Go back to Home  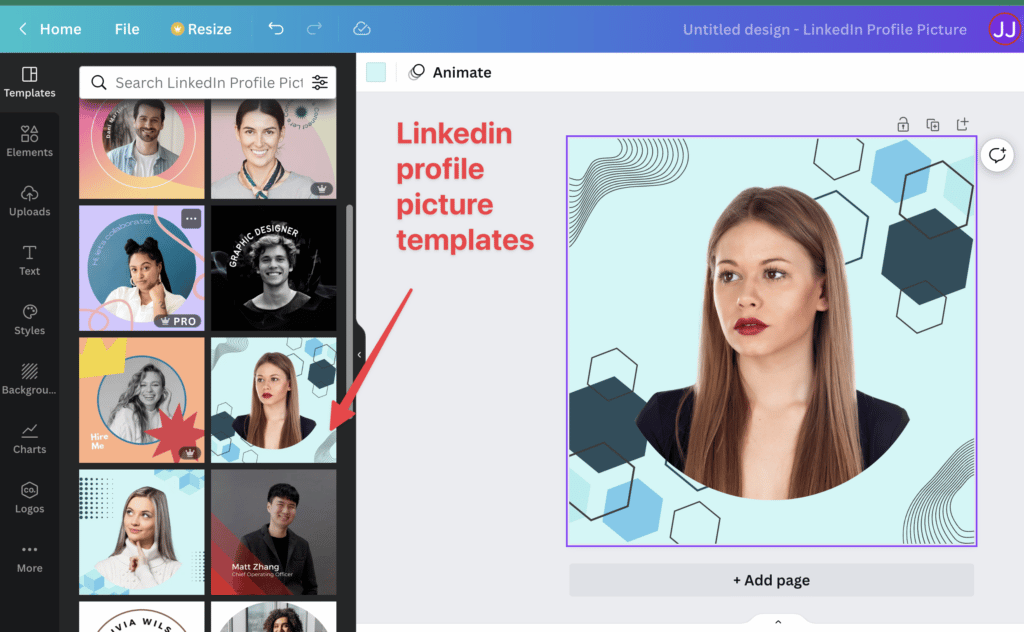pyautogui.click(x=60, y=29)
